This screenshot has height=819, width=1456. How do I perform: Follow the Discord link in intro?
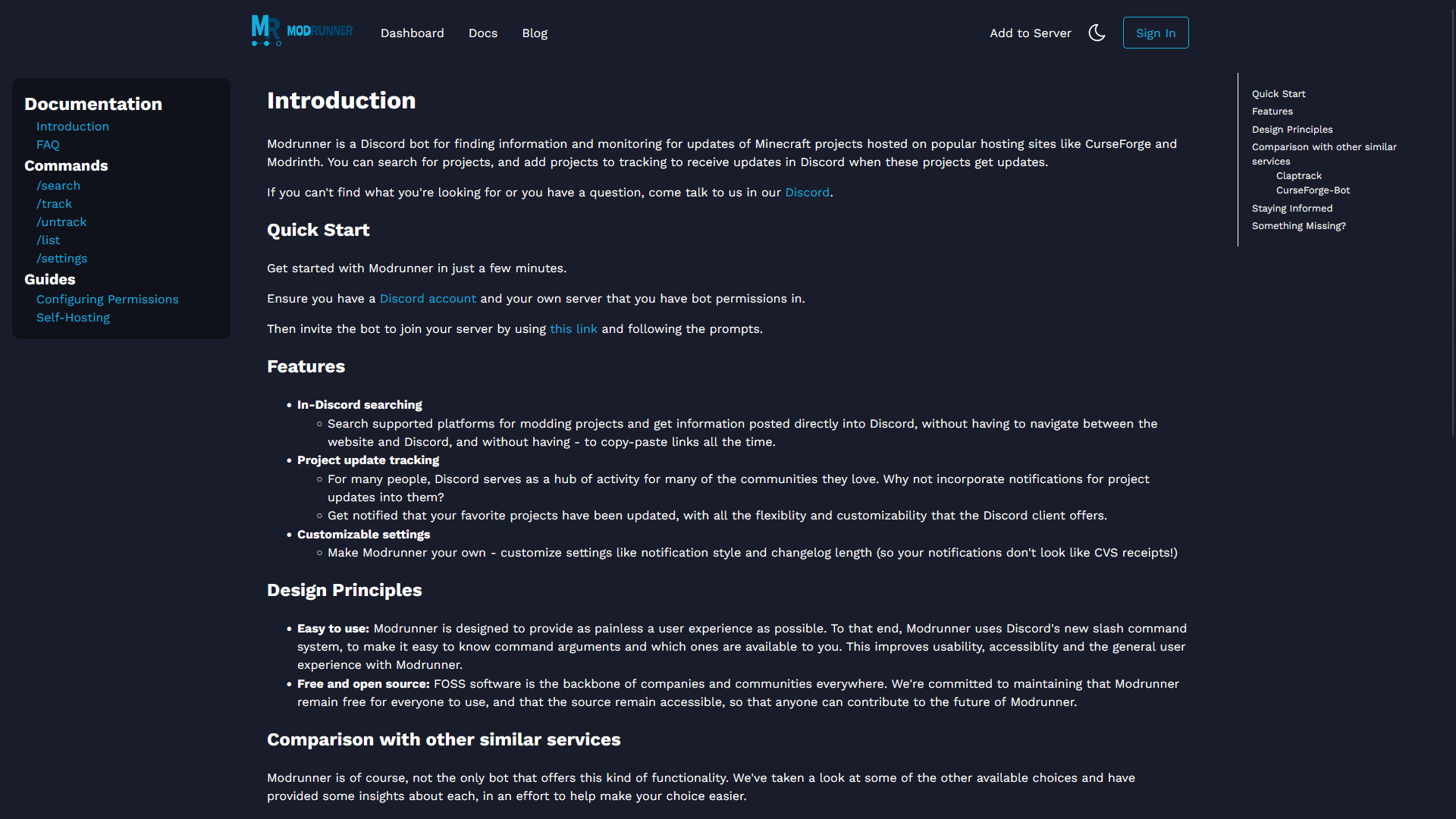click(807, 193)
